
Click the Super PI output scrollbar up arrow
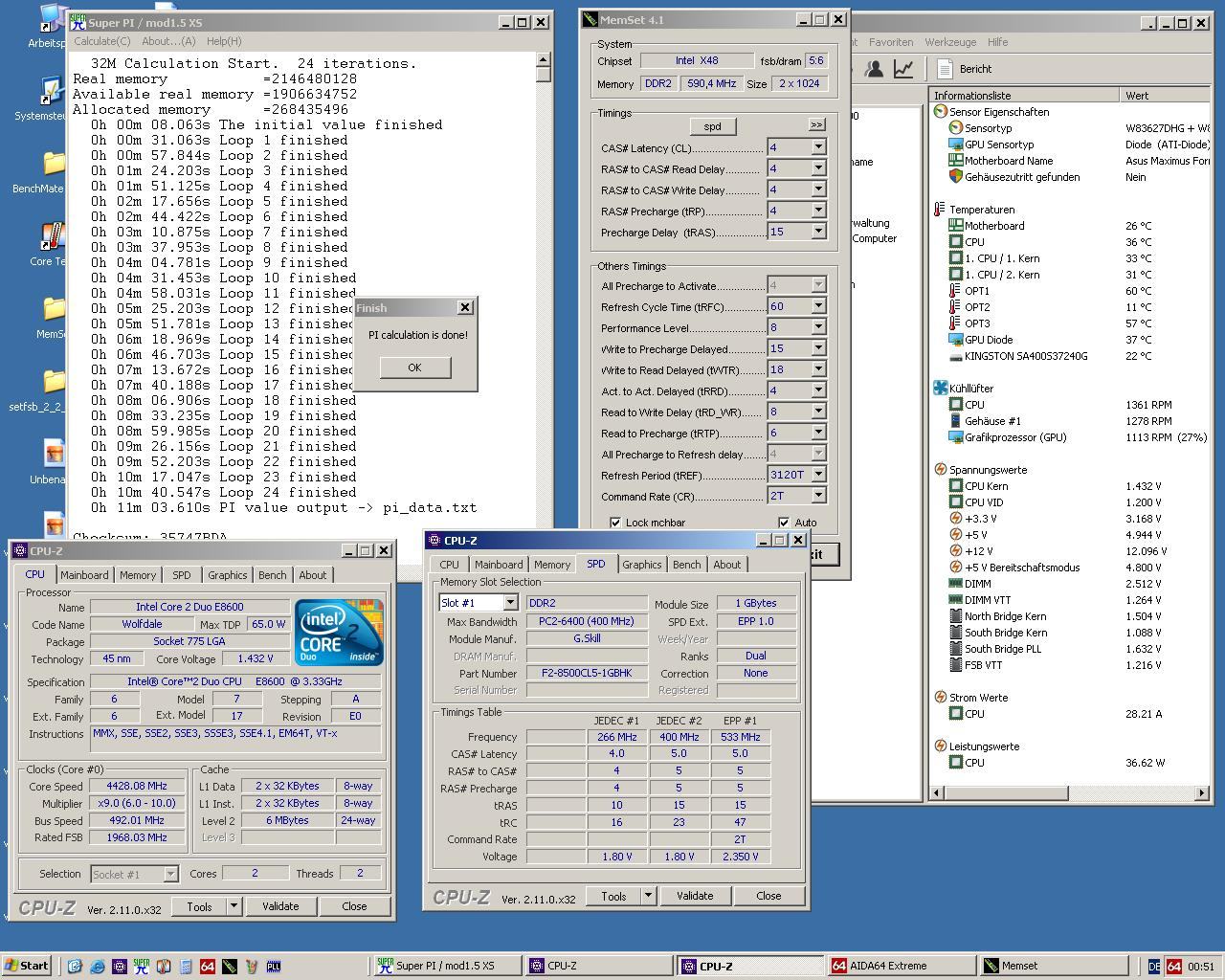(x=544, y=59)
